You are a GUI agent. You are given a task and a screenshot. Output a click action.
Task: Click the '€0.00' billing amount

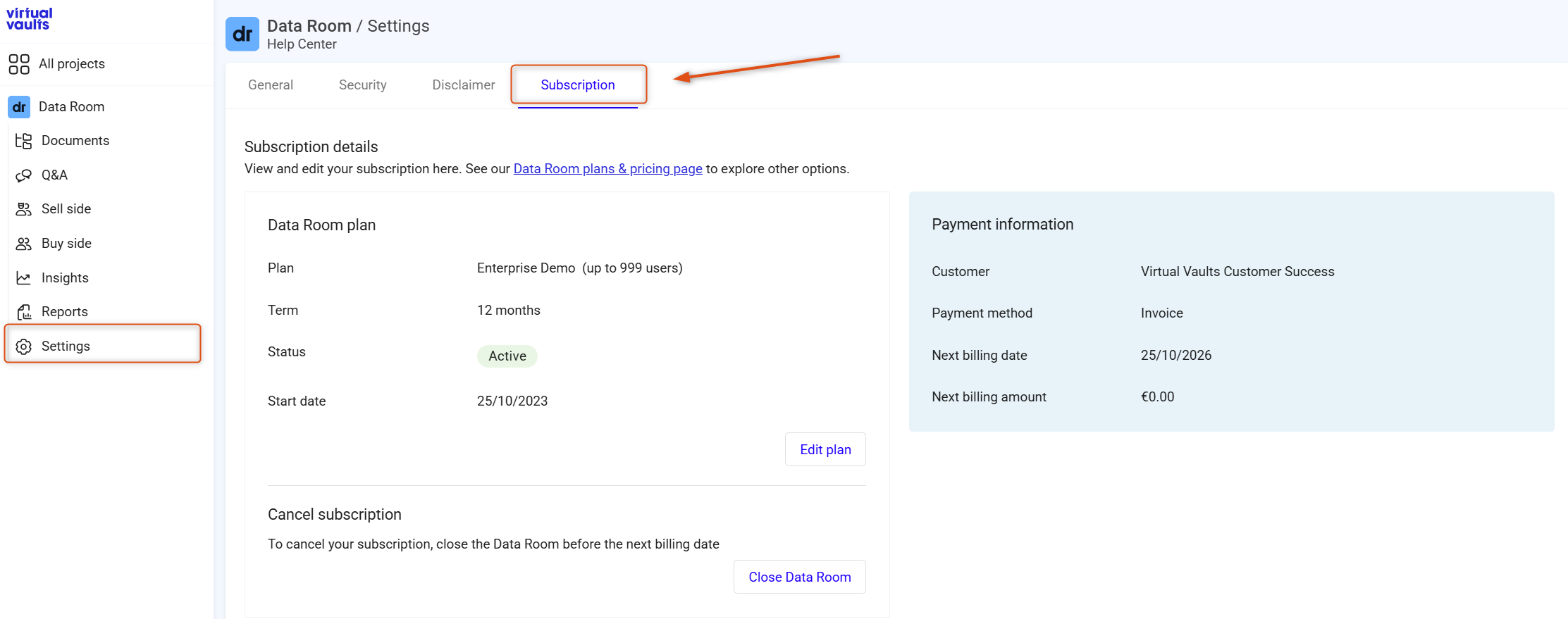[x=1158, y=397]
